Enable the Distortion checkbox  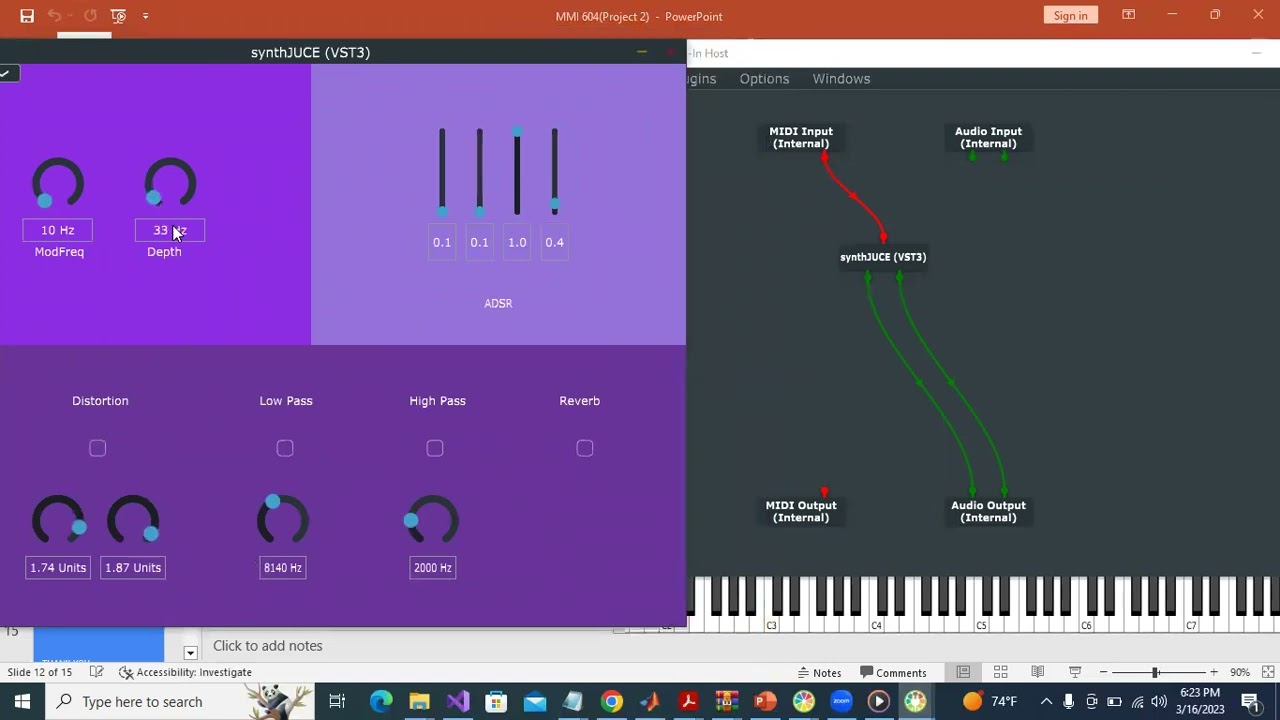tap(97, 448)
